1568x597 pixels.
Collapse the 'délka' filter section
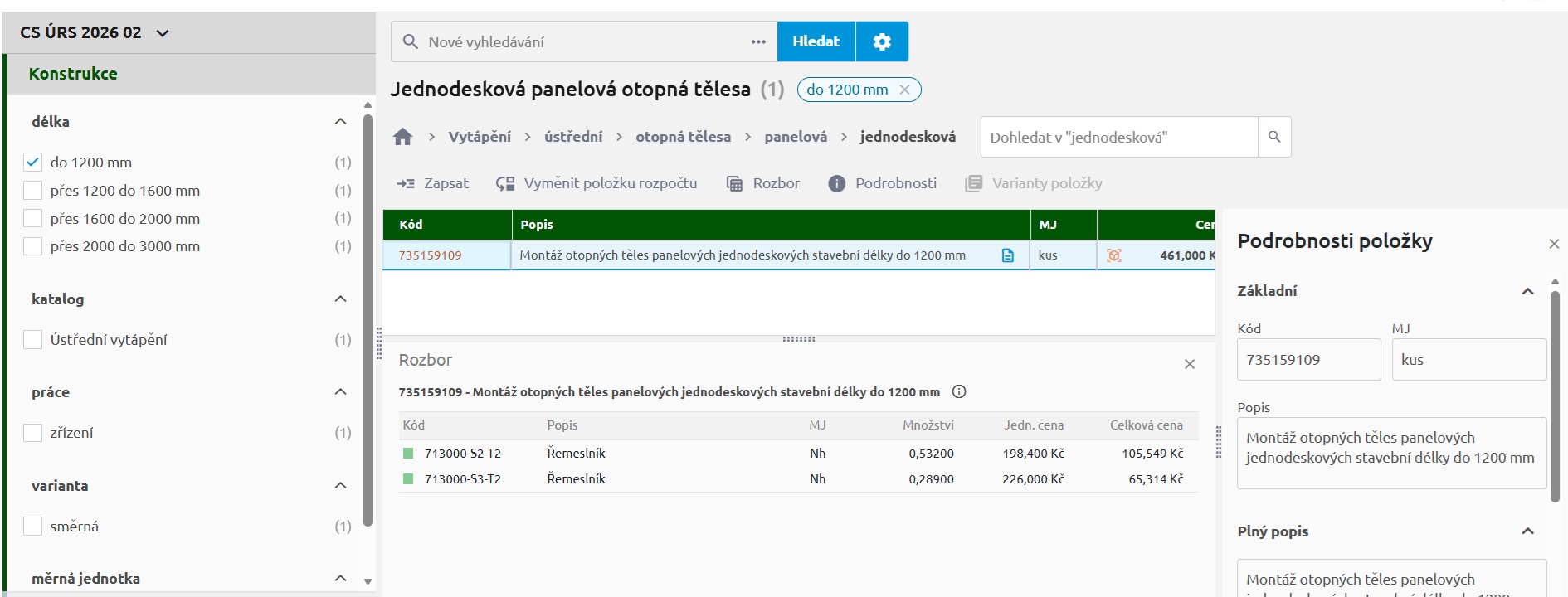(340, 121)
